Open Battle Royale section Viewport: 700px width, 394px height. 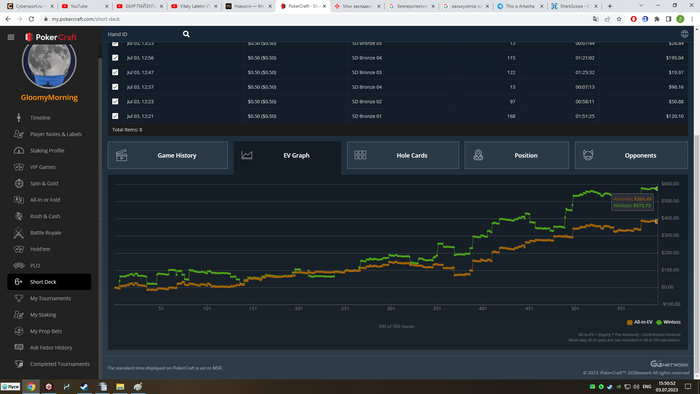[x=46, y=233]
